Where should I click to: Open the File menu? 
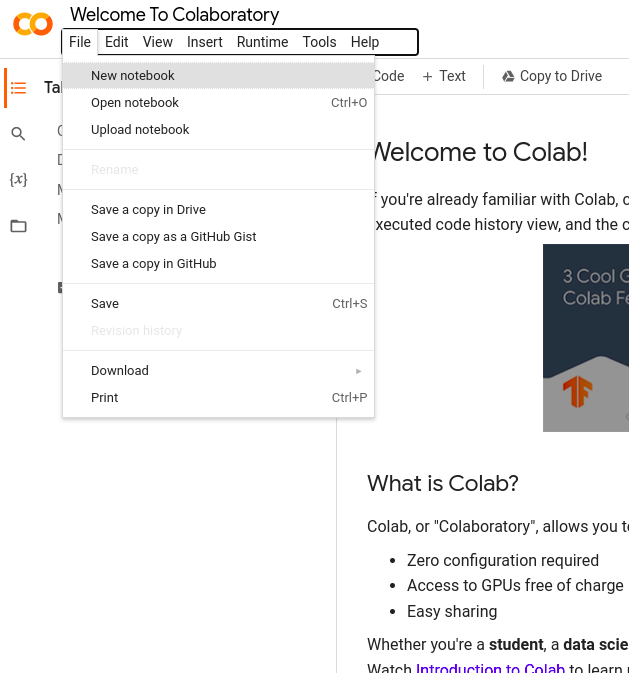click(80, 42)
